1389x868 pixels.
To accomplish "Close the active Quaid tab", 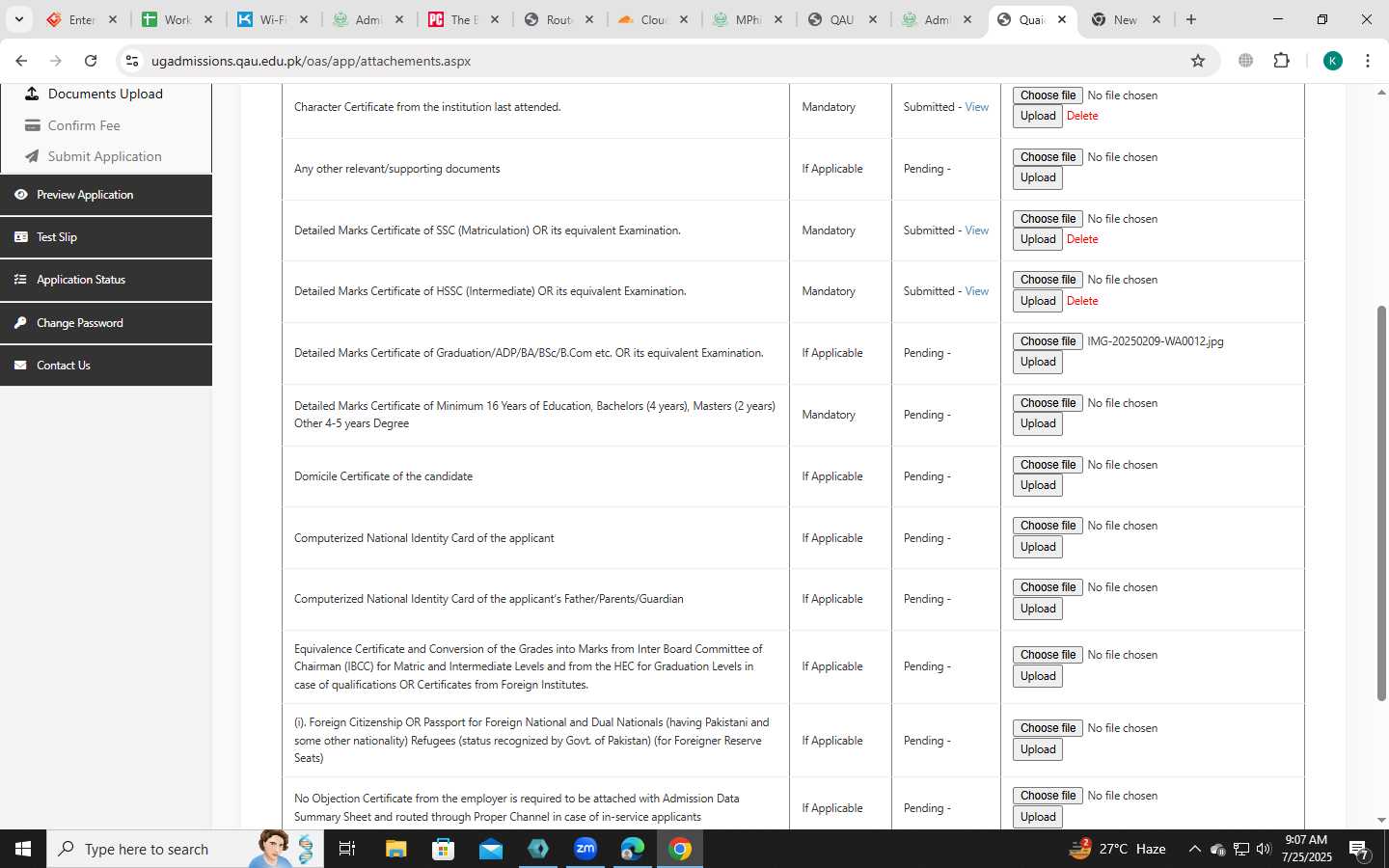I will coord(1062,19).
